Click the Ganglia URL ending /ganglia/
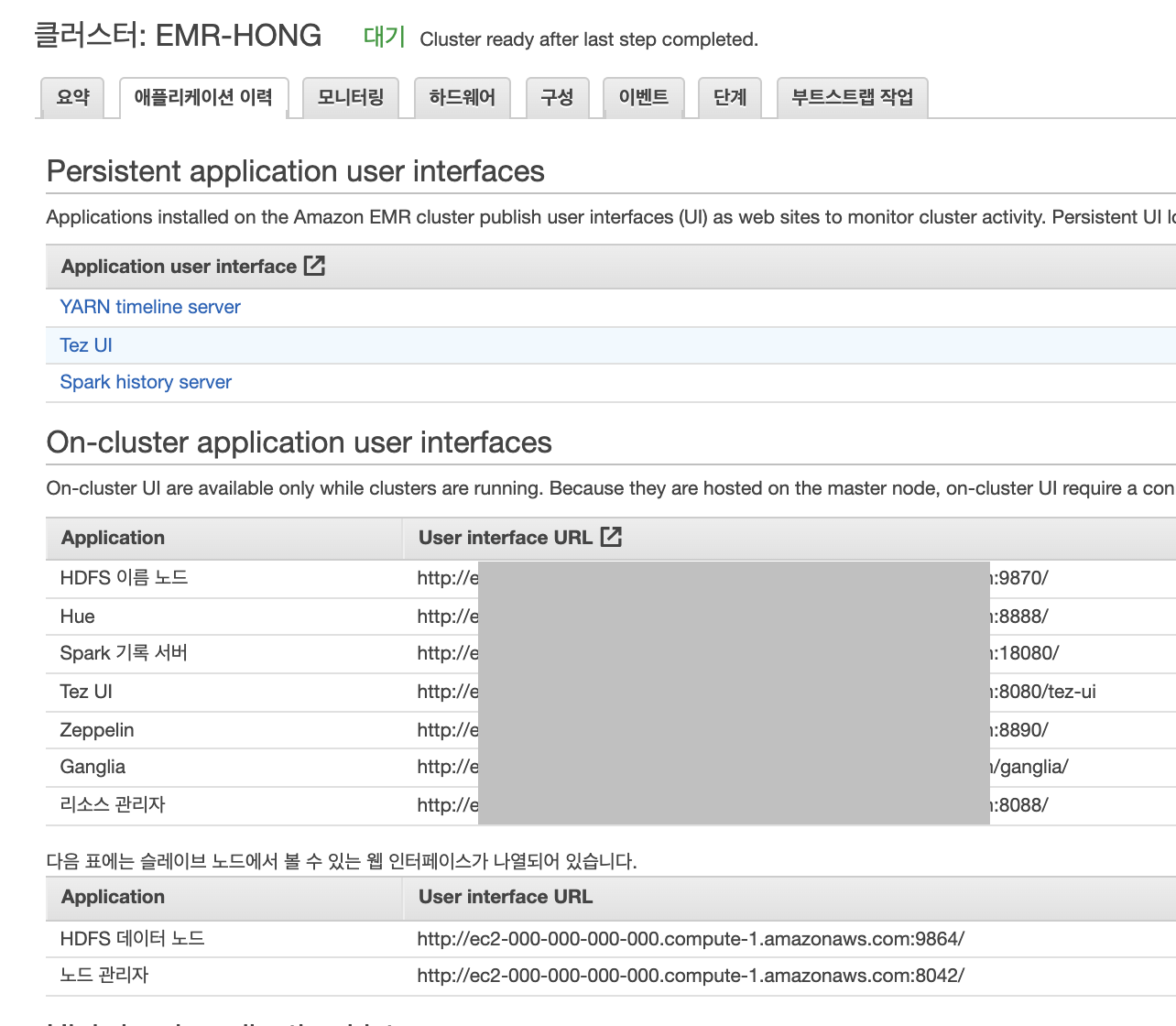Image resolution: width=1176 pixels, height=1026 pixels. (x=743, y=767)
